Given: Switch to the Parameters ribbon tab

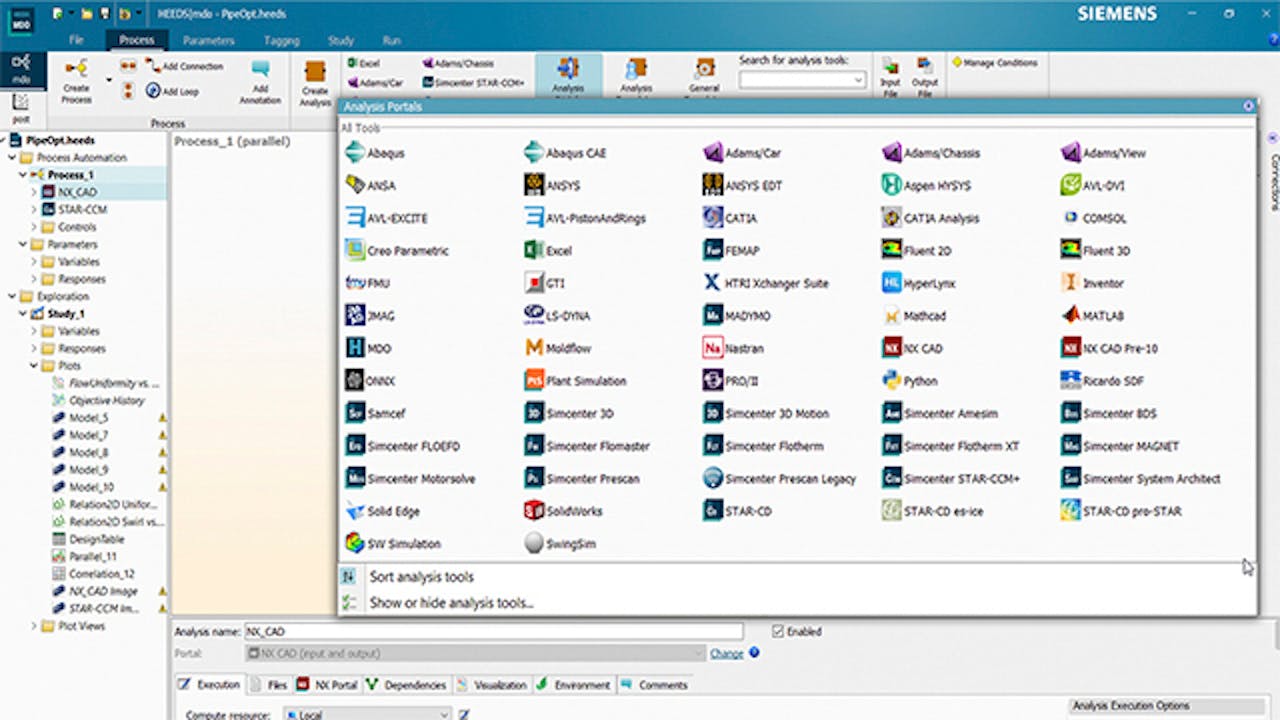Looking at the screenshot, I should [x=208, y=41].
